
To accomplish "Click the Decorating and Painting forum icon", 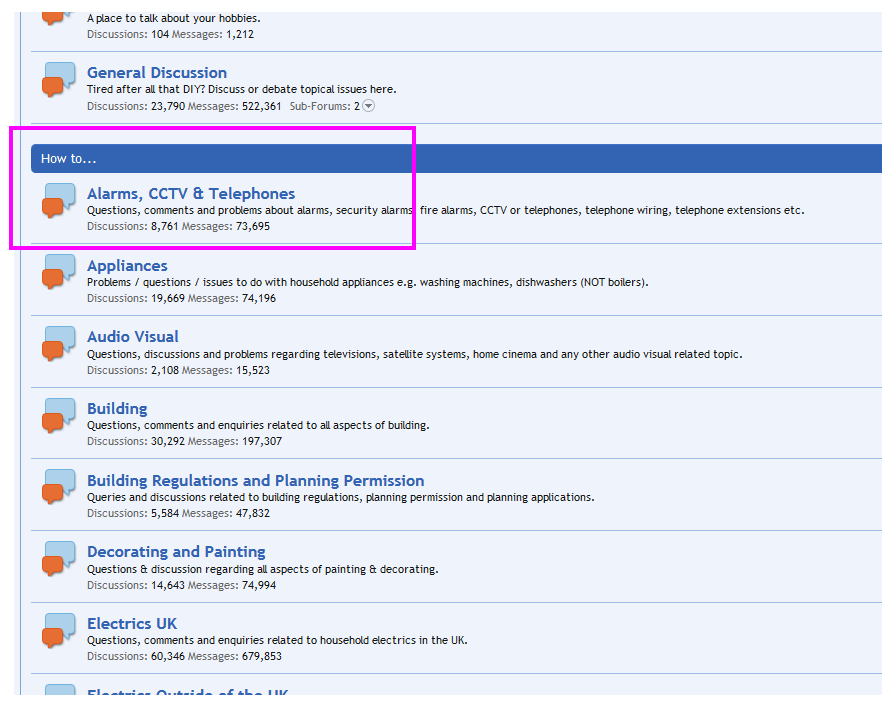I will pyautogui.click(x=58, y=559).
